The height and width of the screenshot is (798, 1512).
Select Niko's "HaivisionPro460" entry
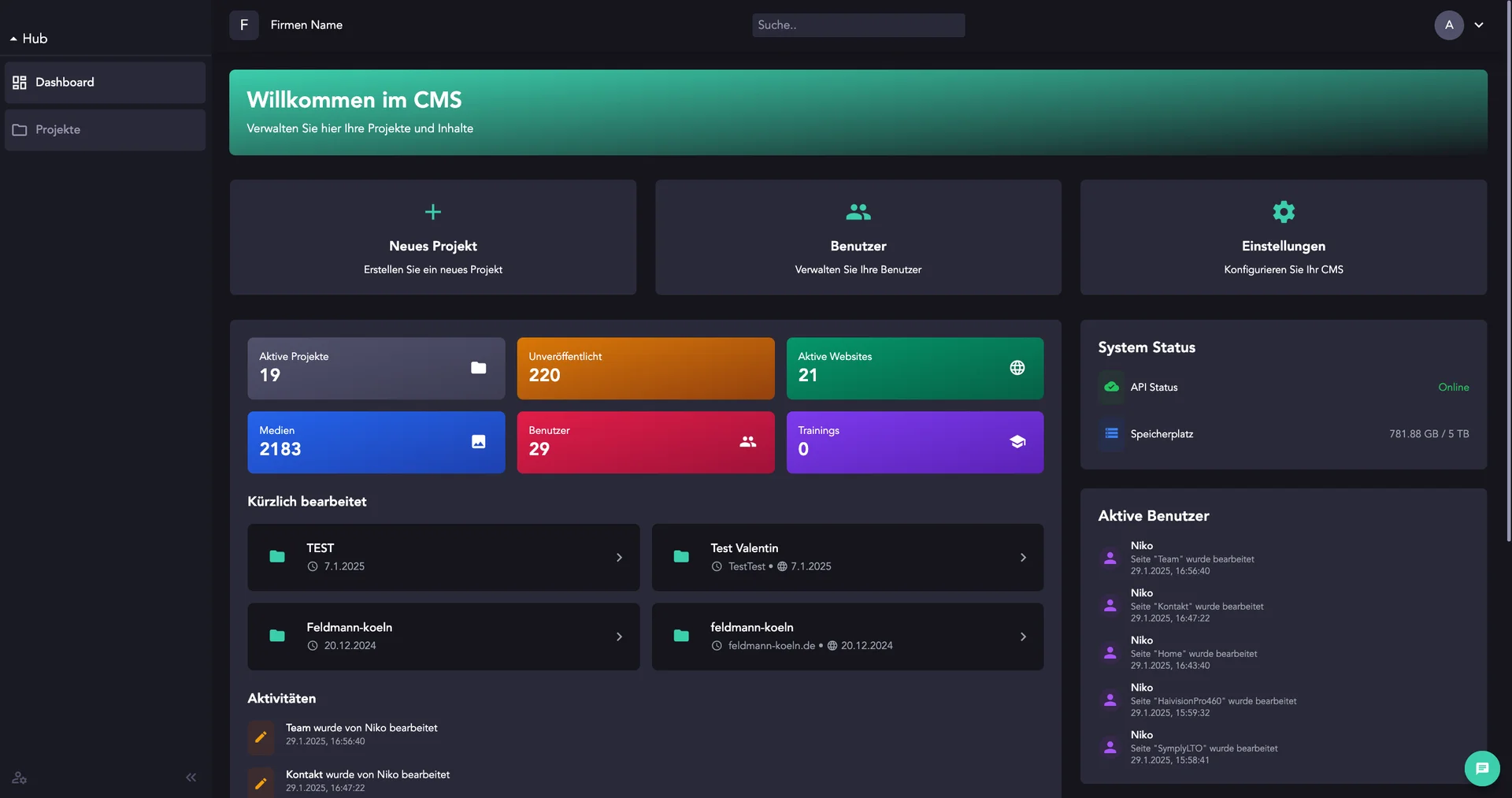pyautogui.click(x=1284, y=700)
